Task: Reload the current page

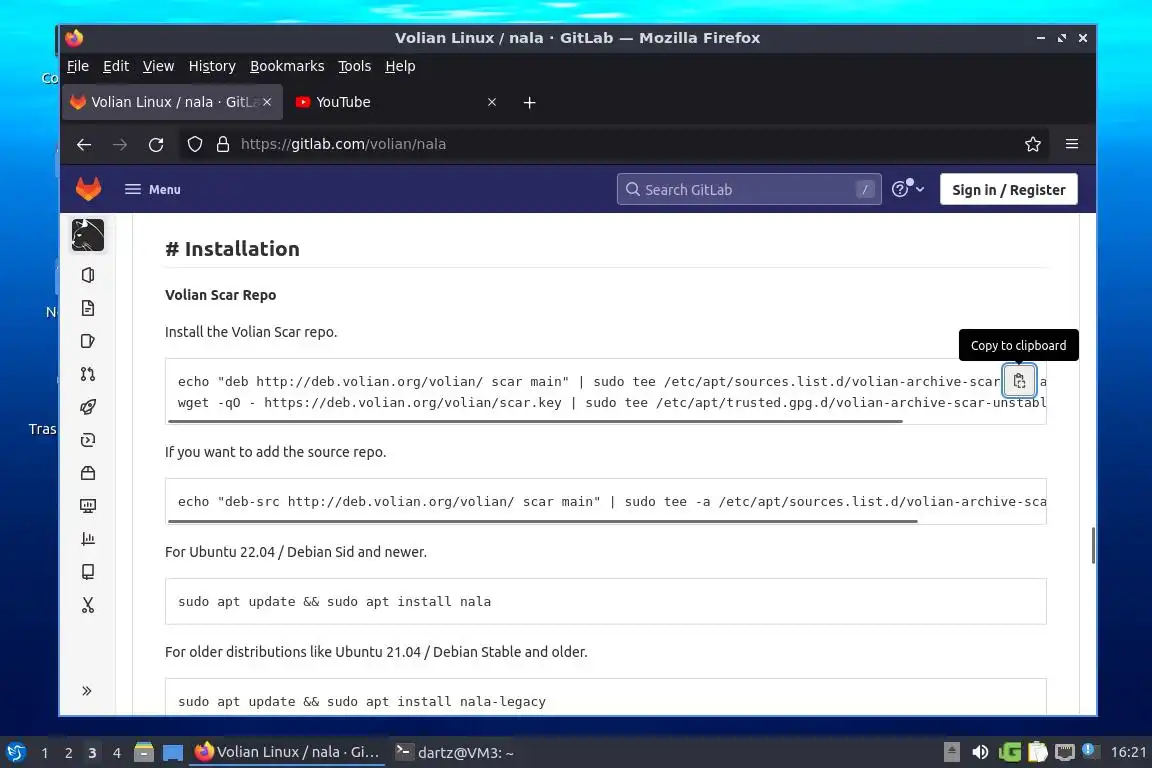Action: [156, 145]
